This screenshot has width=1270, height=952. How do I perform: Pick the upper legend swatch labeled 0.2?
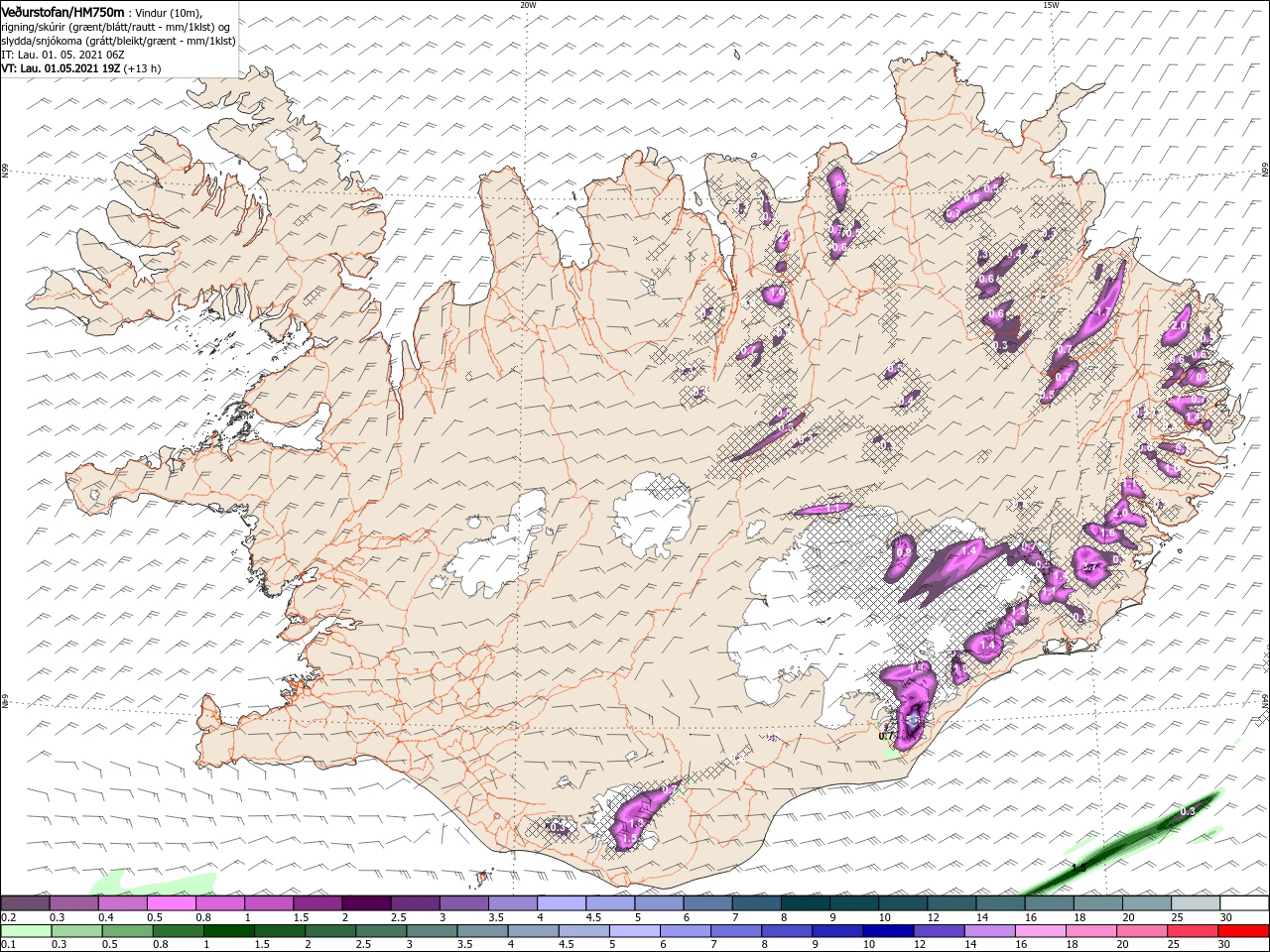tap(25, 903)
